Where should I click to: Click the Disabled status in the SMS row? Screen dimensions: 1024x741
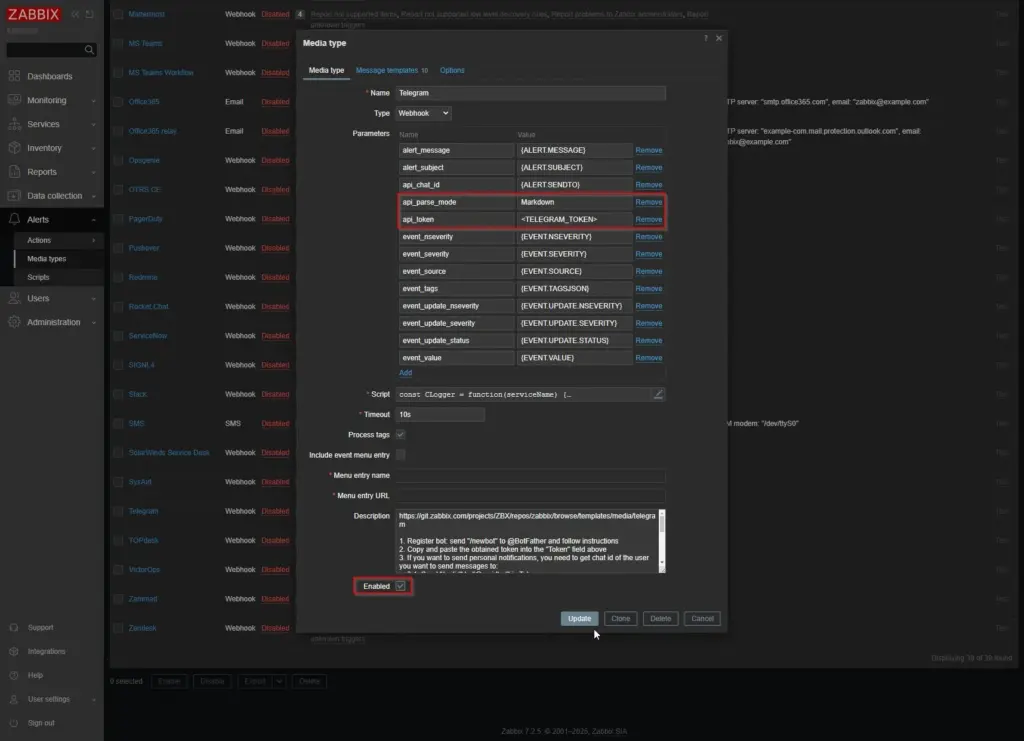(x=275, y=424)
